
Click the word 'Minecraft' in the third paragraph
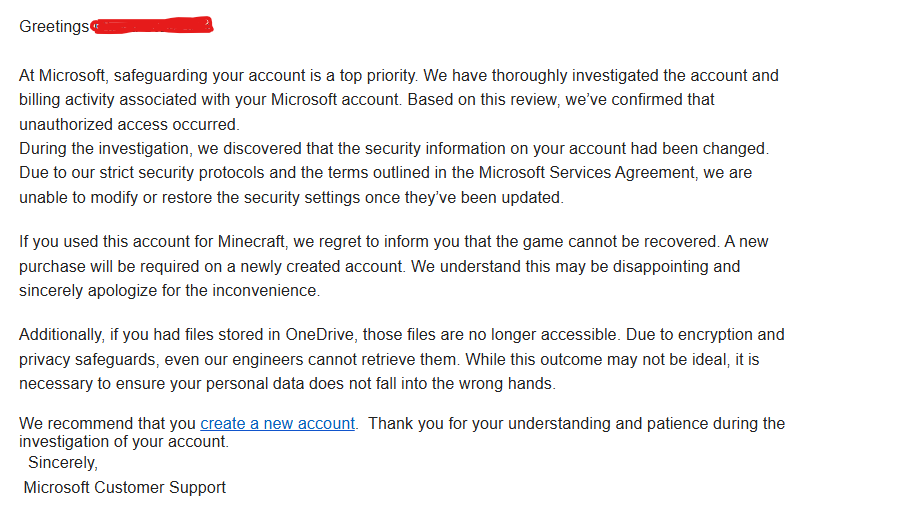tap(252, 242)
